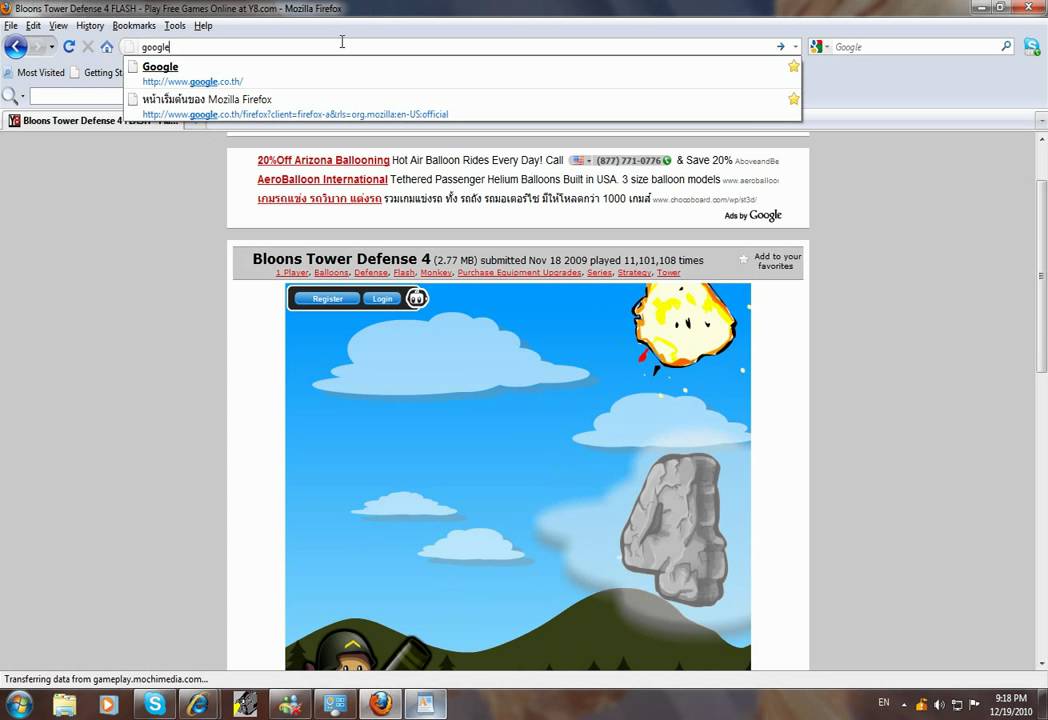Click the Register button in the game
Viewport: 1048px width, 720px height.
pos(328,299)
